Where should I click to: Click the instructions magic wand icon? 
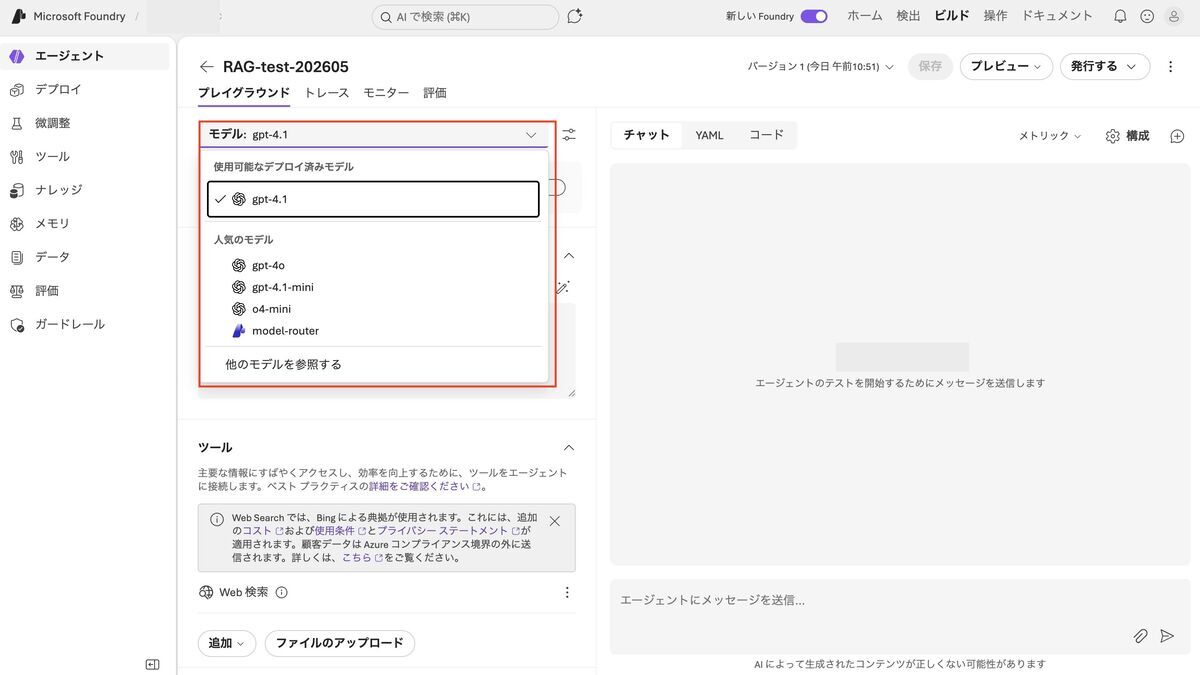tap(563, 287)
